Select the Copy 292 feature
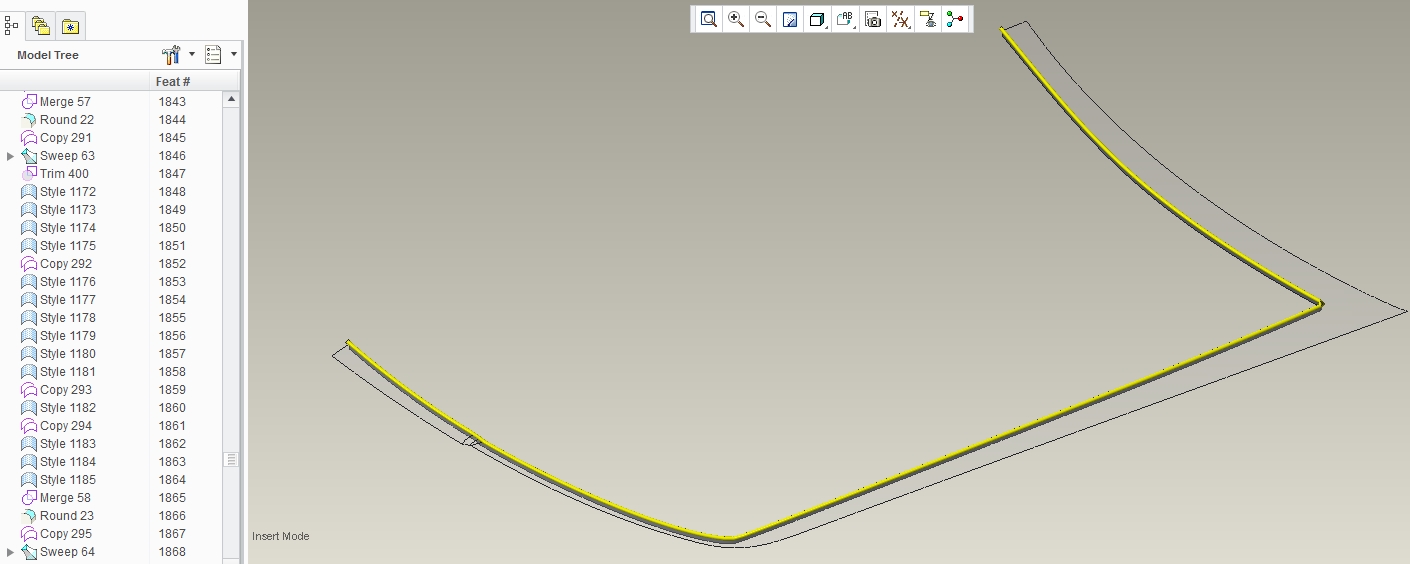This screenshot has width=1410, height=564. pyautogui.click(x=57, y=264)
